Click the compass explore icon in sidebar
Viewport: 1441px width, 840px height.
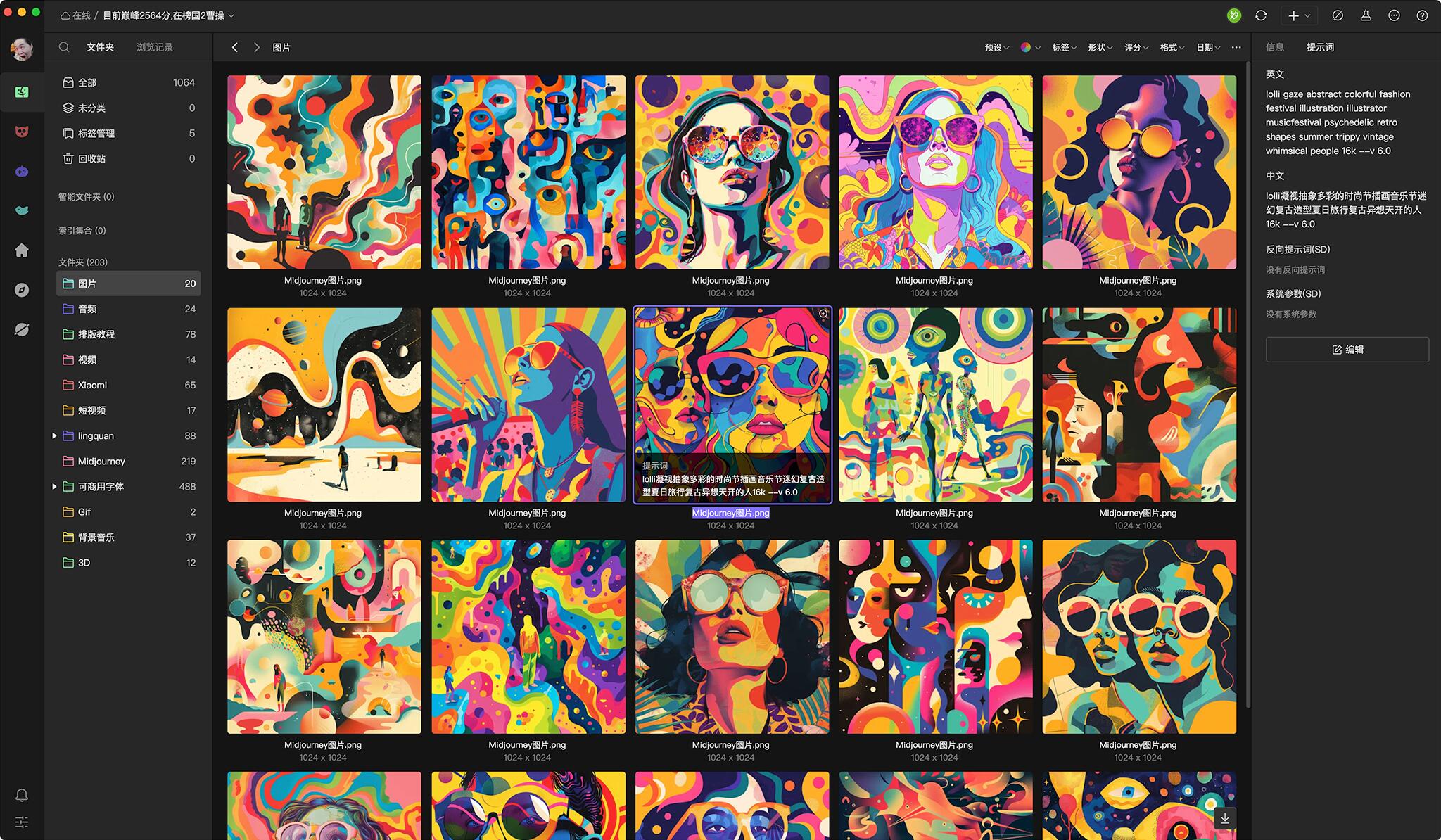tap(22, 290)
